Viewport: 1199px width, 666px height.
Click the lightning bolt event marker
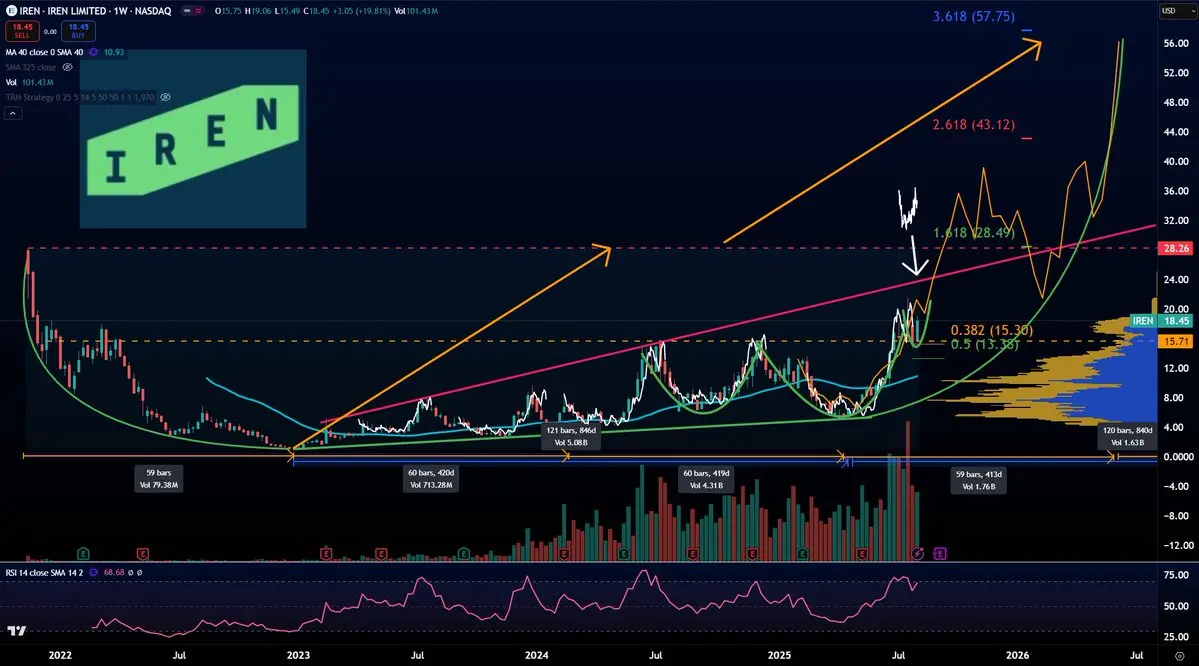click(x=918, y=553)
